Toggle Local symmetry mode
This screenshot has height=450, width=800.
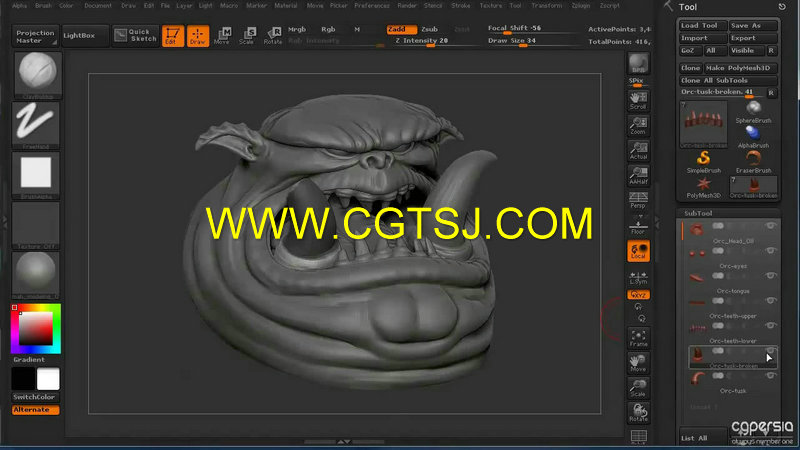pos(638,251)
